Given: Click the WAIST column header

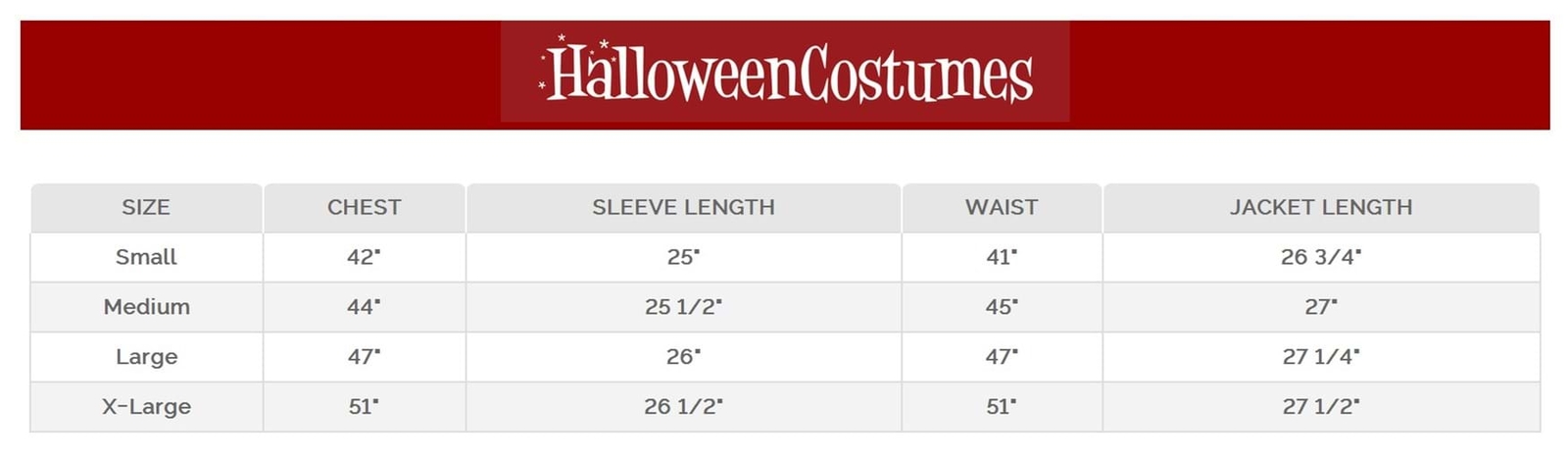Looking at the screenshot, I should click(x=1002, y=207).
